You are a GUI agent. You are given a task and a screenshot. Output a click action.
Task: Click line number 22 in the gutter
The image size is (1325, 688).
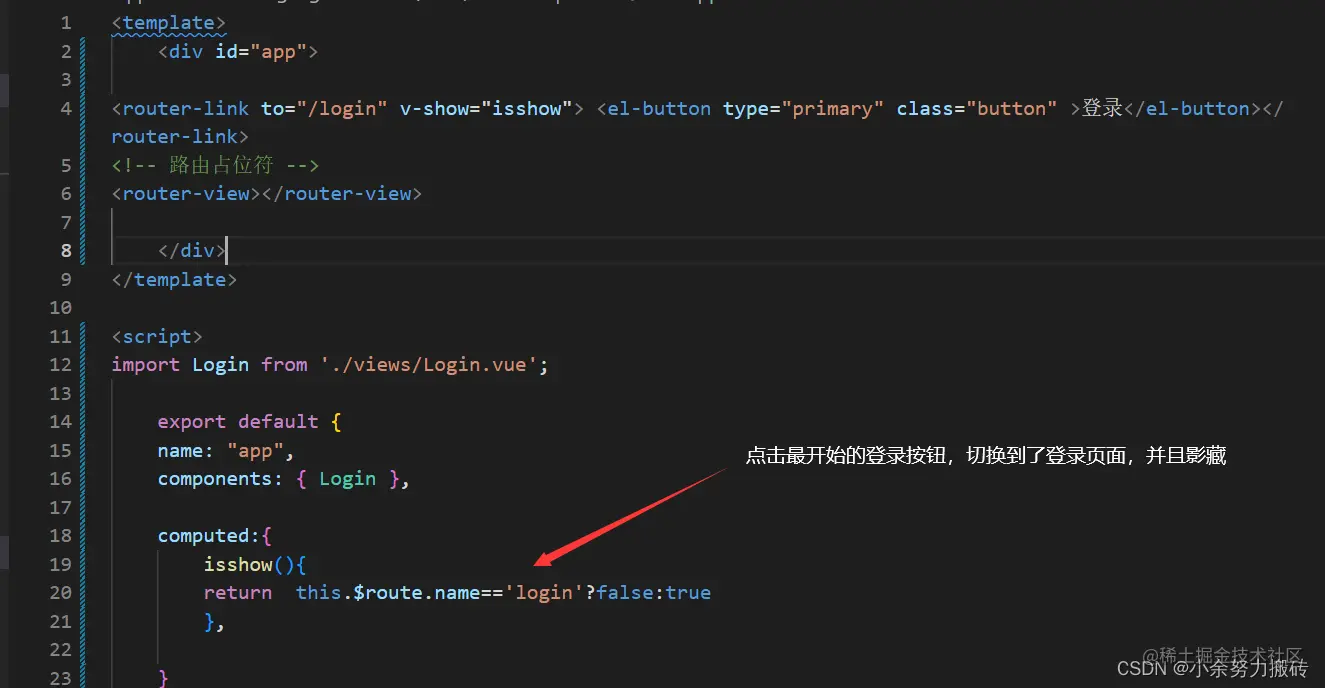pos(61,649)
